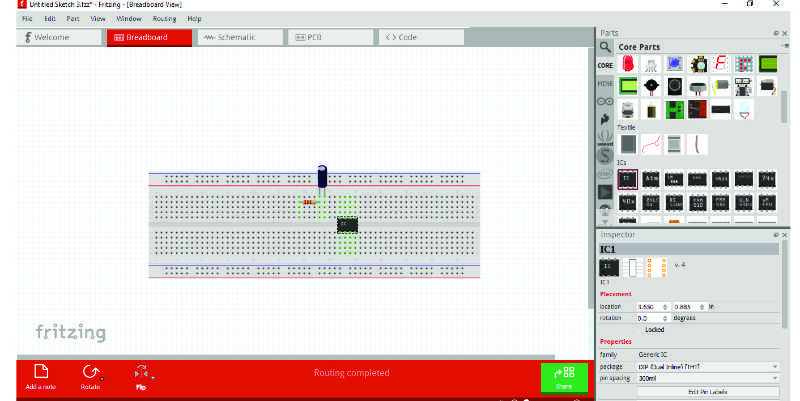Pick the stepper motor part

tap(628, 110)
